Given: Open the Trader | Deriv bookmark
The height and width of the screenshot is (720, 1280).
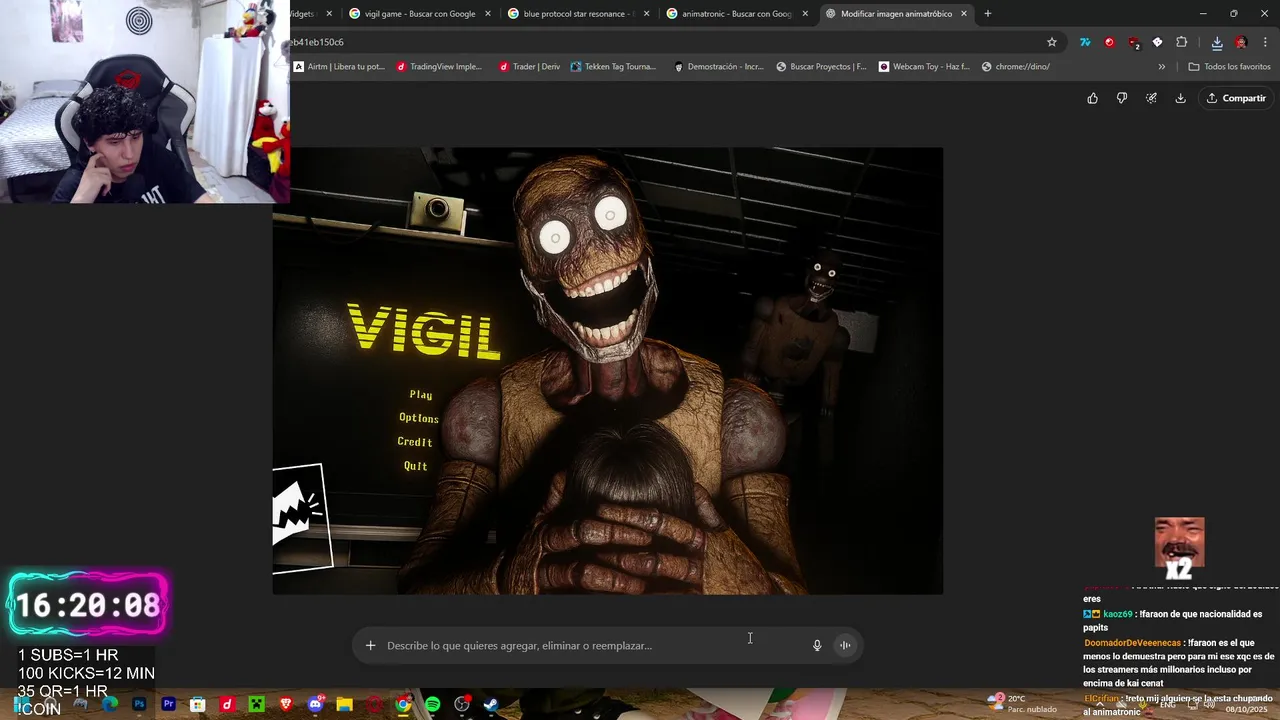Looking at the screenshot, I should (x=529, y=67).
